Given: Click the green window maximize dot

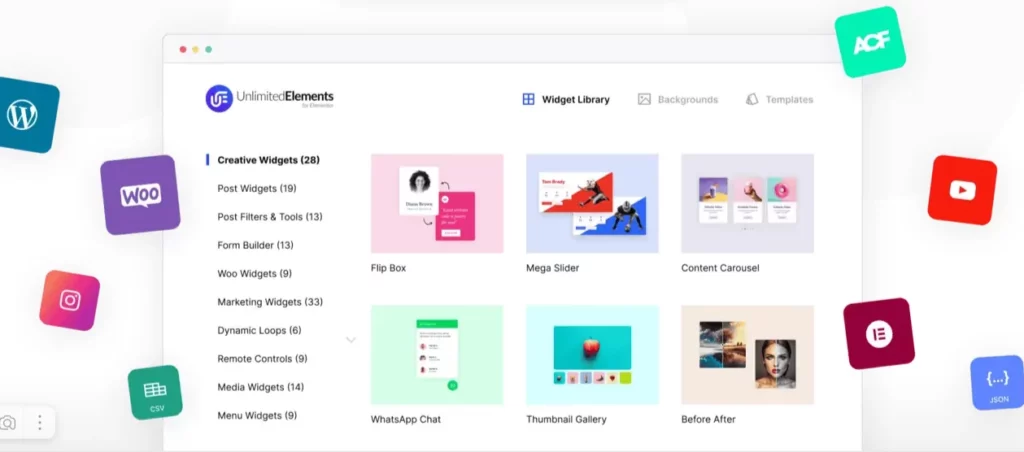Looking at the screenshot, I should (208, 50).
